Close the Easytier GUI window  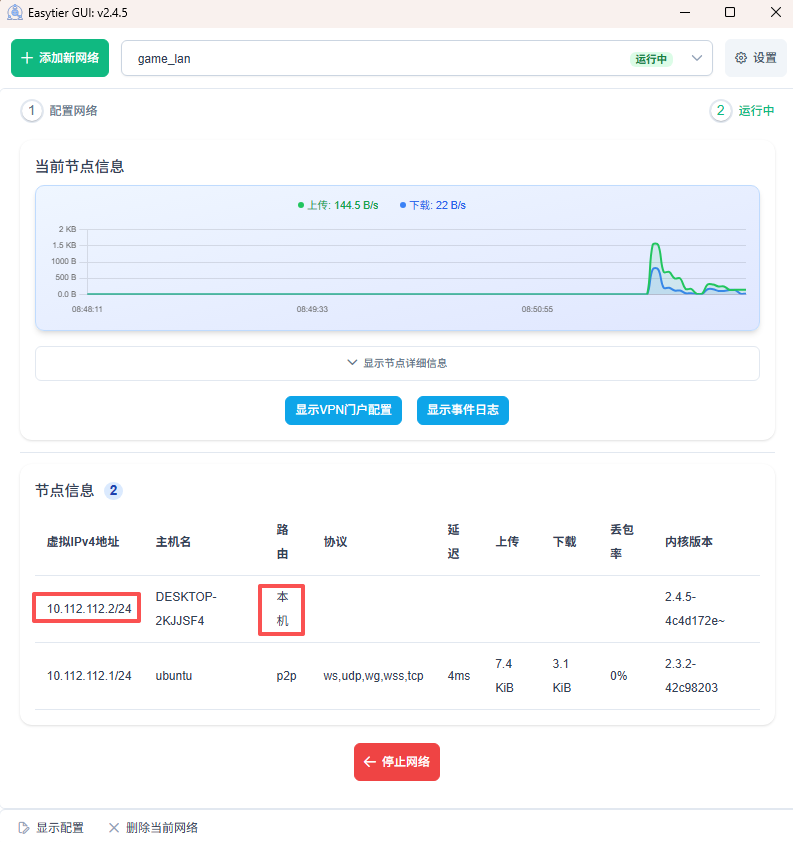tap(775, 12)
